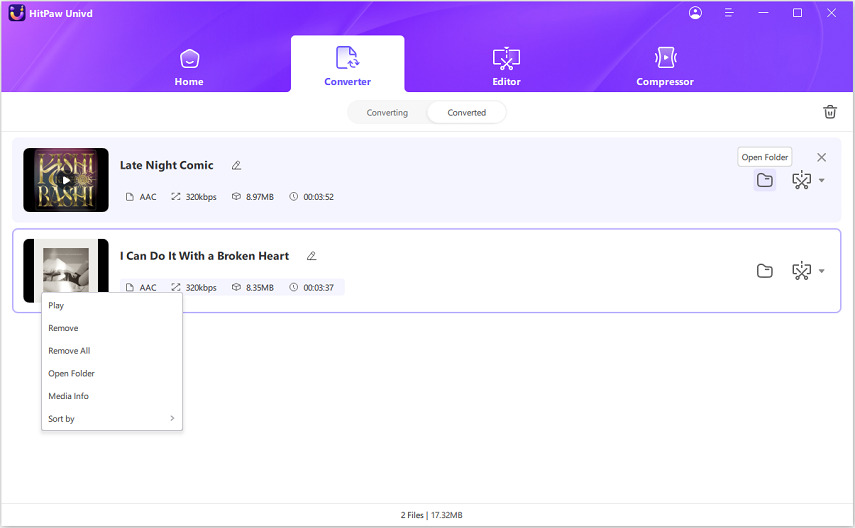Click the HitPaw Univd logo icon
This screenshot has height=528, width=855.
[x=17, y=13]
